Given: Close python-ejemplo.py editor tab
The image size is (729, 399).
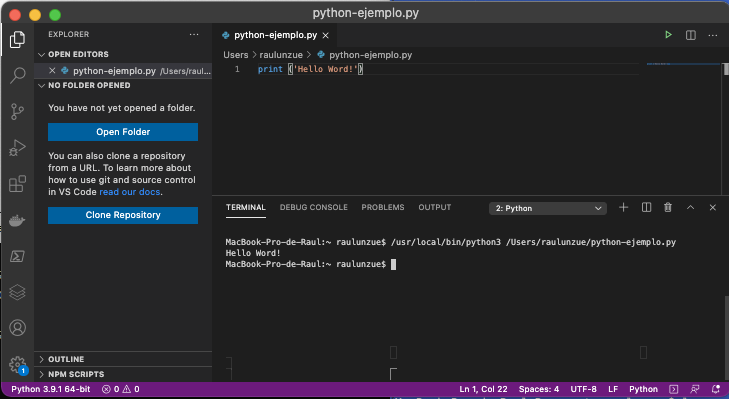Looking at the screenshot, I should click(x=326, y=35).
